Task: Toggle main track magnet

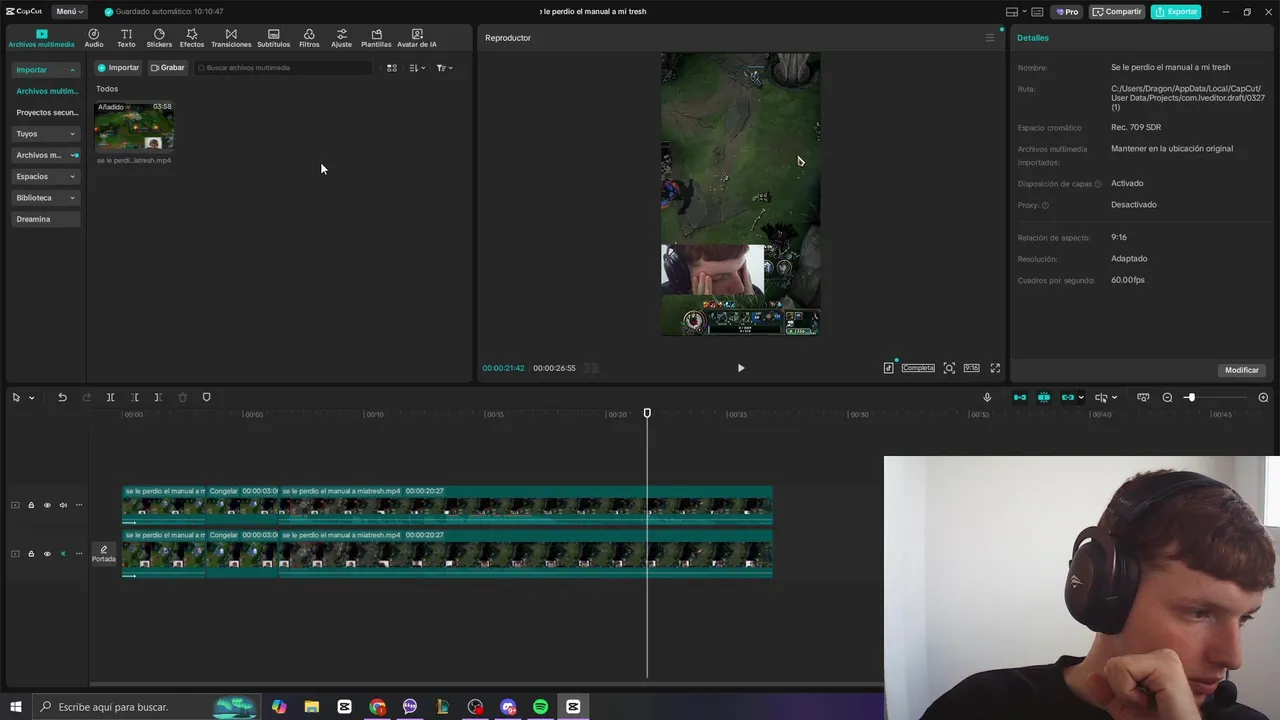Action: [1020, 398]
